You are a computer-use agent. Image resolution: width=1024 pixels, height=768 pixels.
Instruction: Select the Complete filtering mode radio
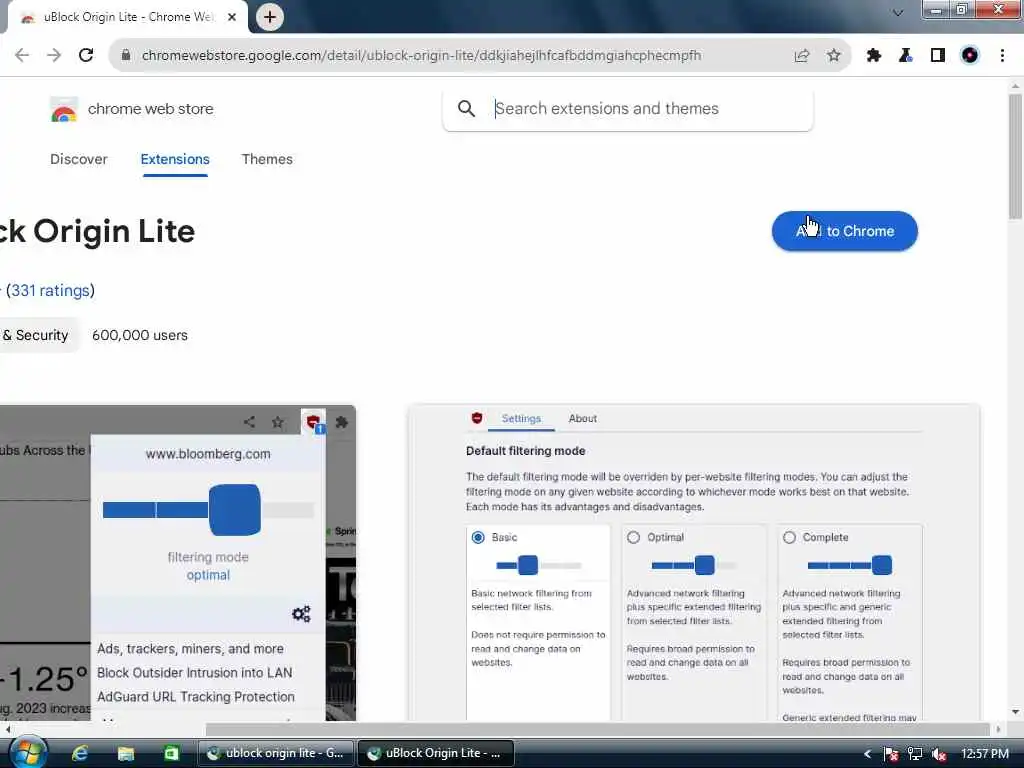point(789,537)
